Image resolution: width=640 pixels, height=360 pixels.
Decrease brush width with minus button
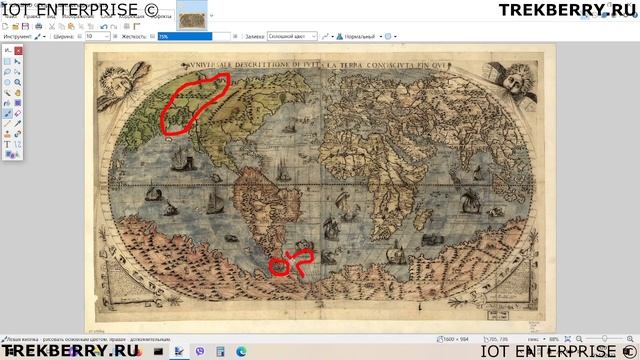tap(80, 36)
